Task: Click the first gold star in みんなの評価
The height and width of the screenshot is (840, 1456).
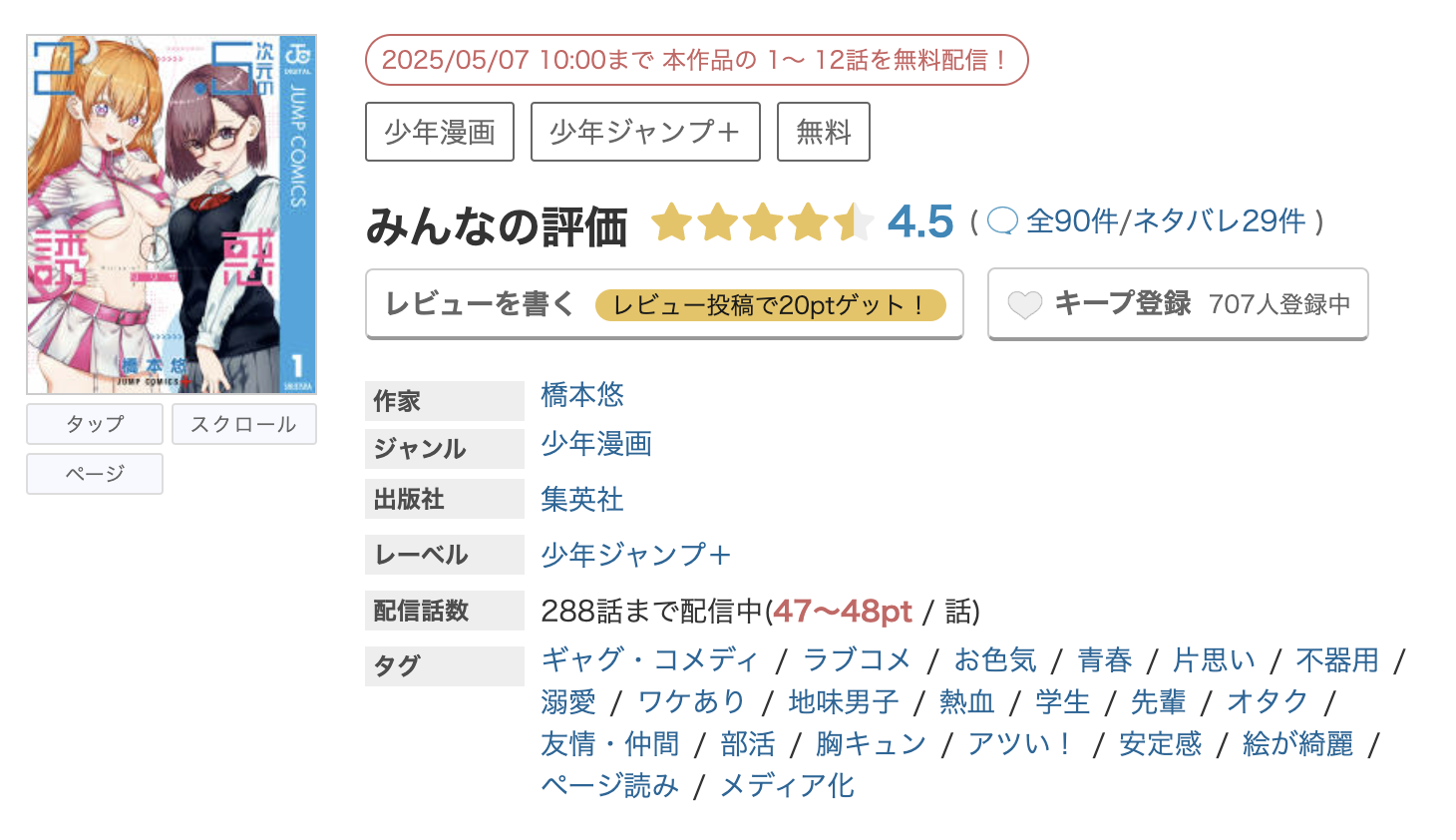Action: pos(670,221)
